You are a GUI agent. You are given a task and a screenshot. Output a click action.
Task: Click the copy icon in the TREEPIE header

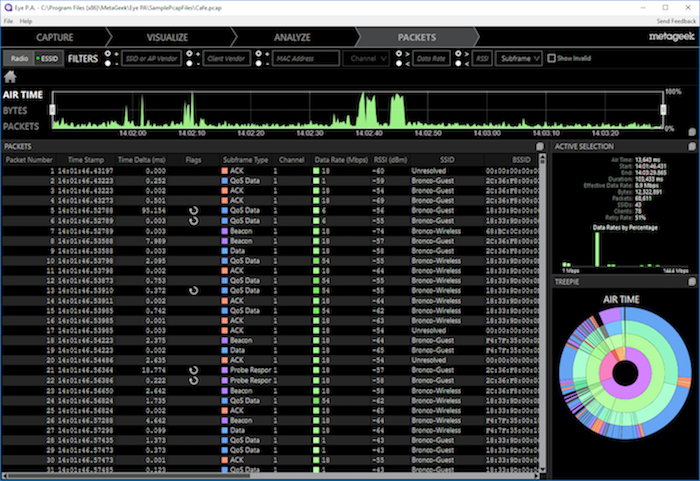[x=692, y=281]
